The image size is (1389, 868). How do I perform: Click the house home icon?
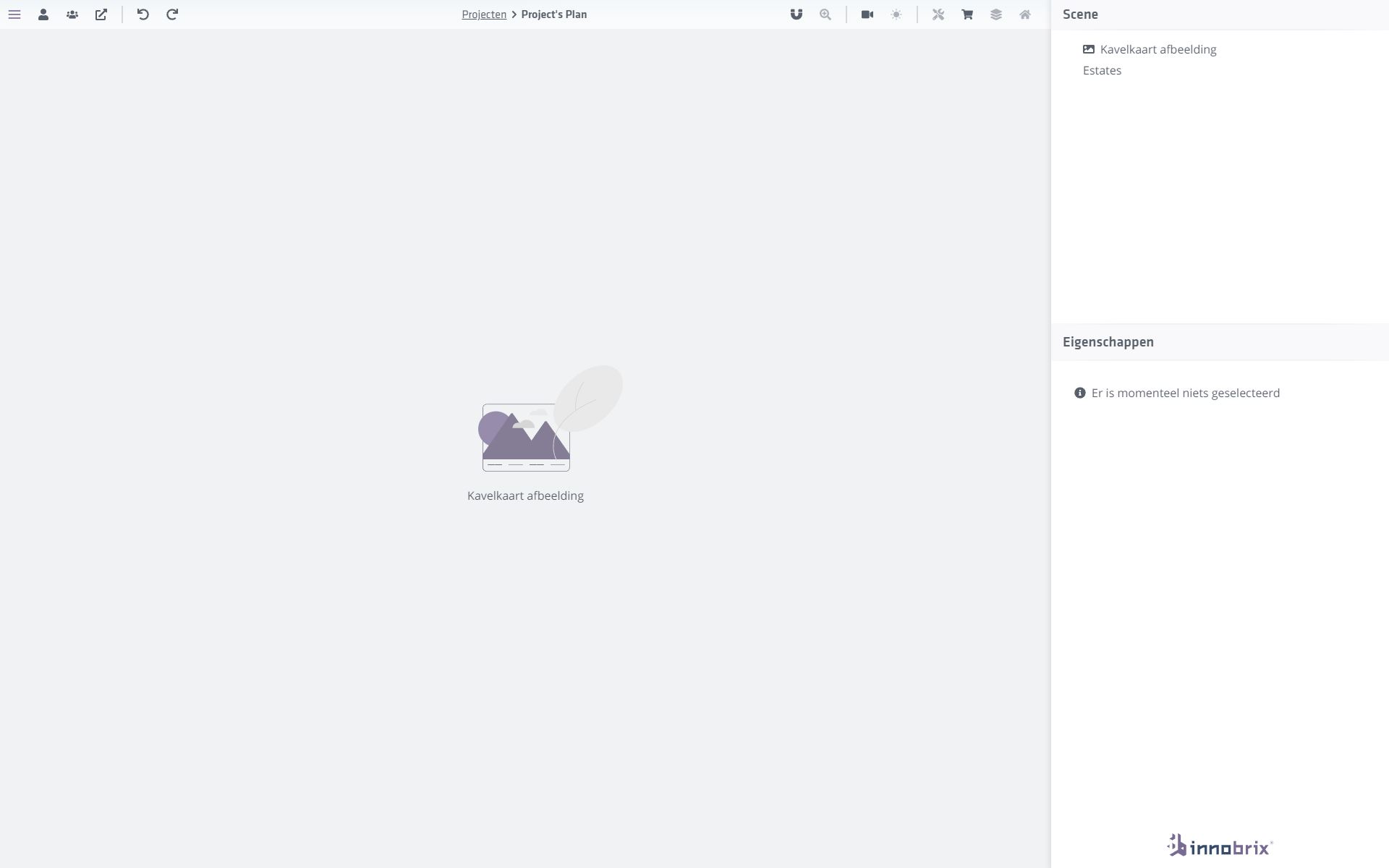(x=1025, y=14)
